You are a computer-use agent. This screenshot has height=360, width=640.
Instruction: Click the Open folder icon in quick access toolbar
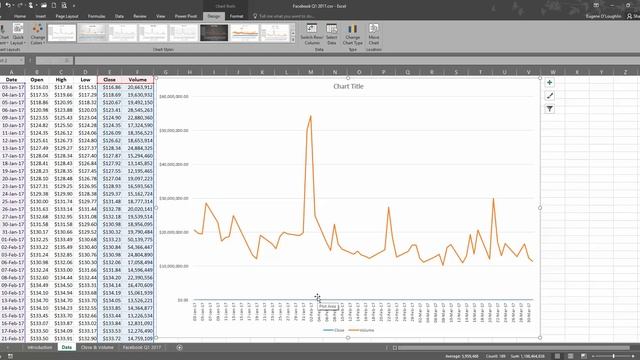(x=43, y=5)
